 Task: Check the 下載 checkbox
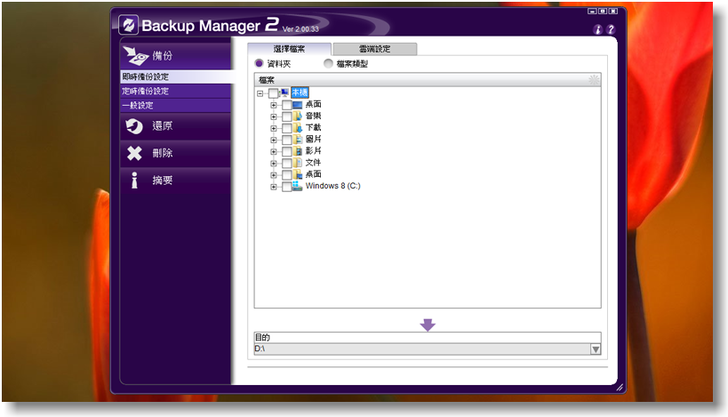click(x=286, y=128)
